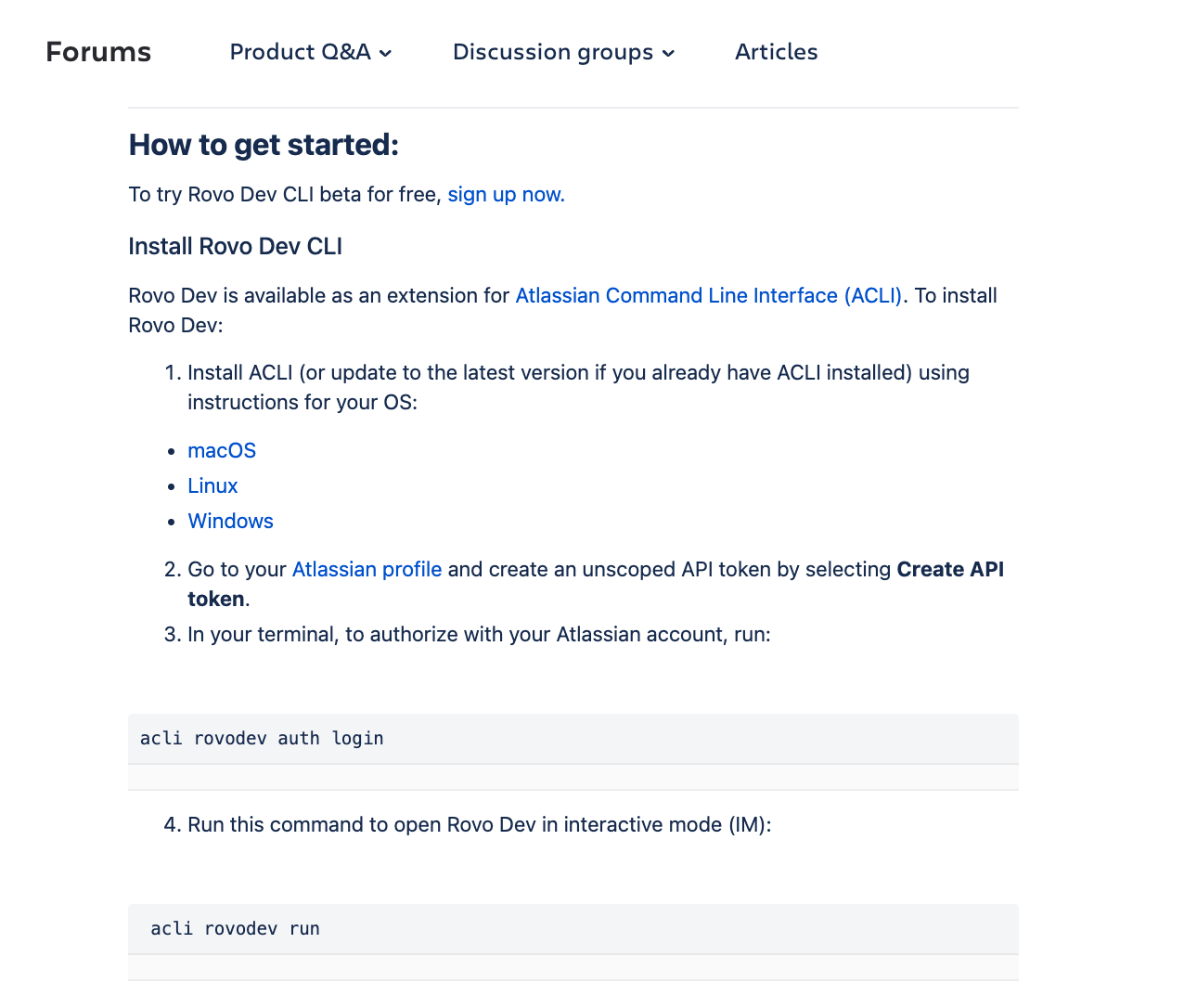The height and width of the screenshot is (1008, 1197).
Task: Click step 1 'Install ACLI' instruction text
Action: click(578, 387)
